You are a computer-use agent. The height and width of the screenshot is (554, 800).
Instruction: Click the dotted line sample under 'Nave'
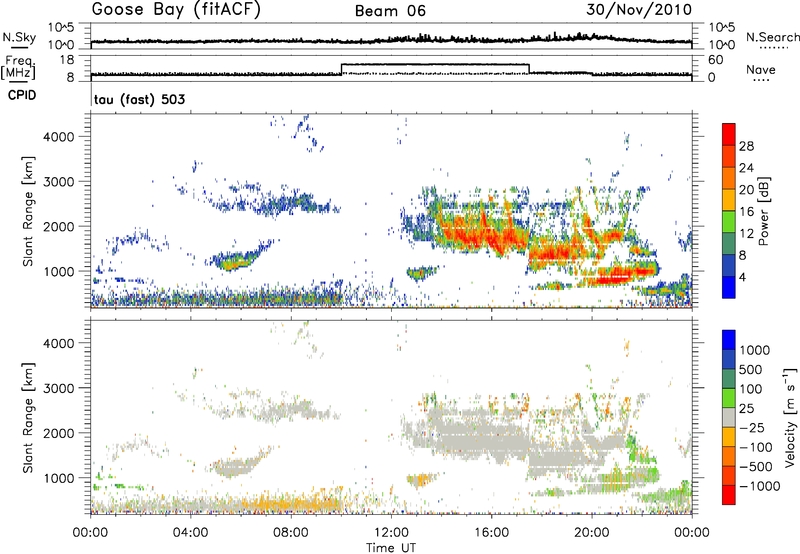(x=761, y=81)
